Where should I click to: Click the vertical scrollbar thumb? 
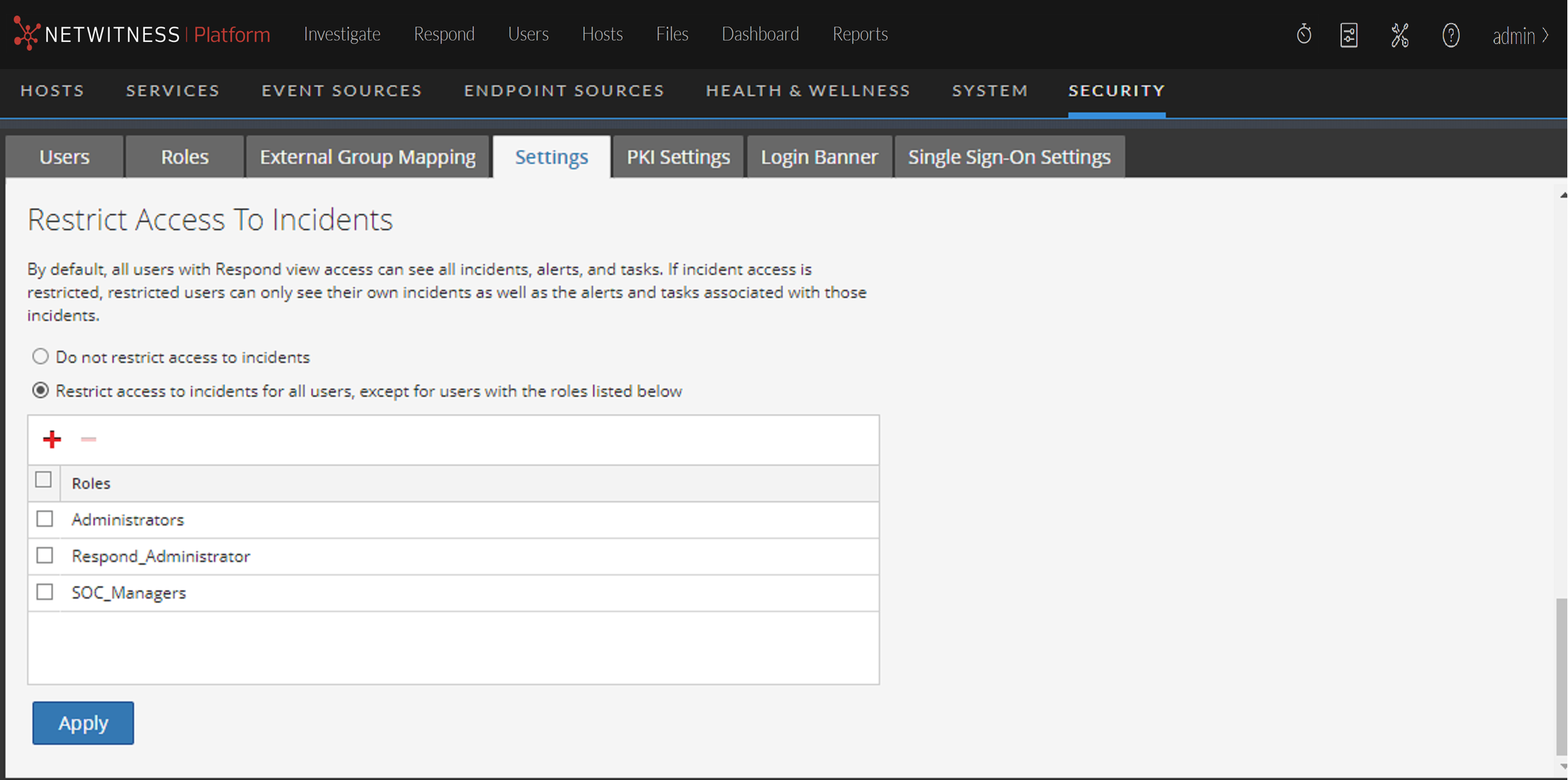(x=1561, y=677)
